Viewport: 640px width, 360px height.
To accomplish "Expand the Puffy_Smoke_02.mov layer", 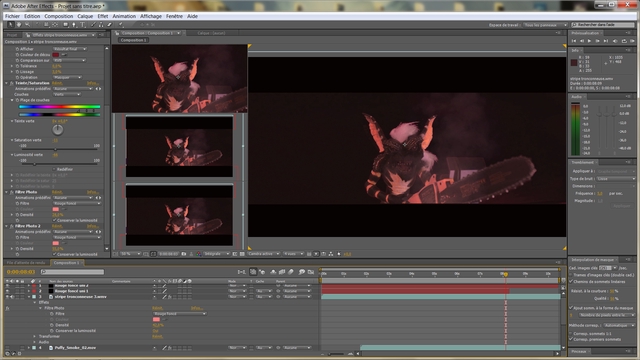I will click(x=29, y=348).
